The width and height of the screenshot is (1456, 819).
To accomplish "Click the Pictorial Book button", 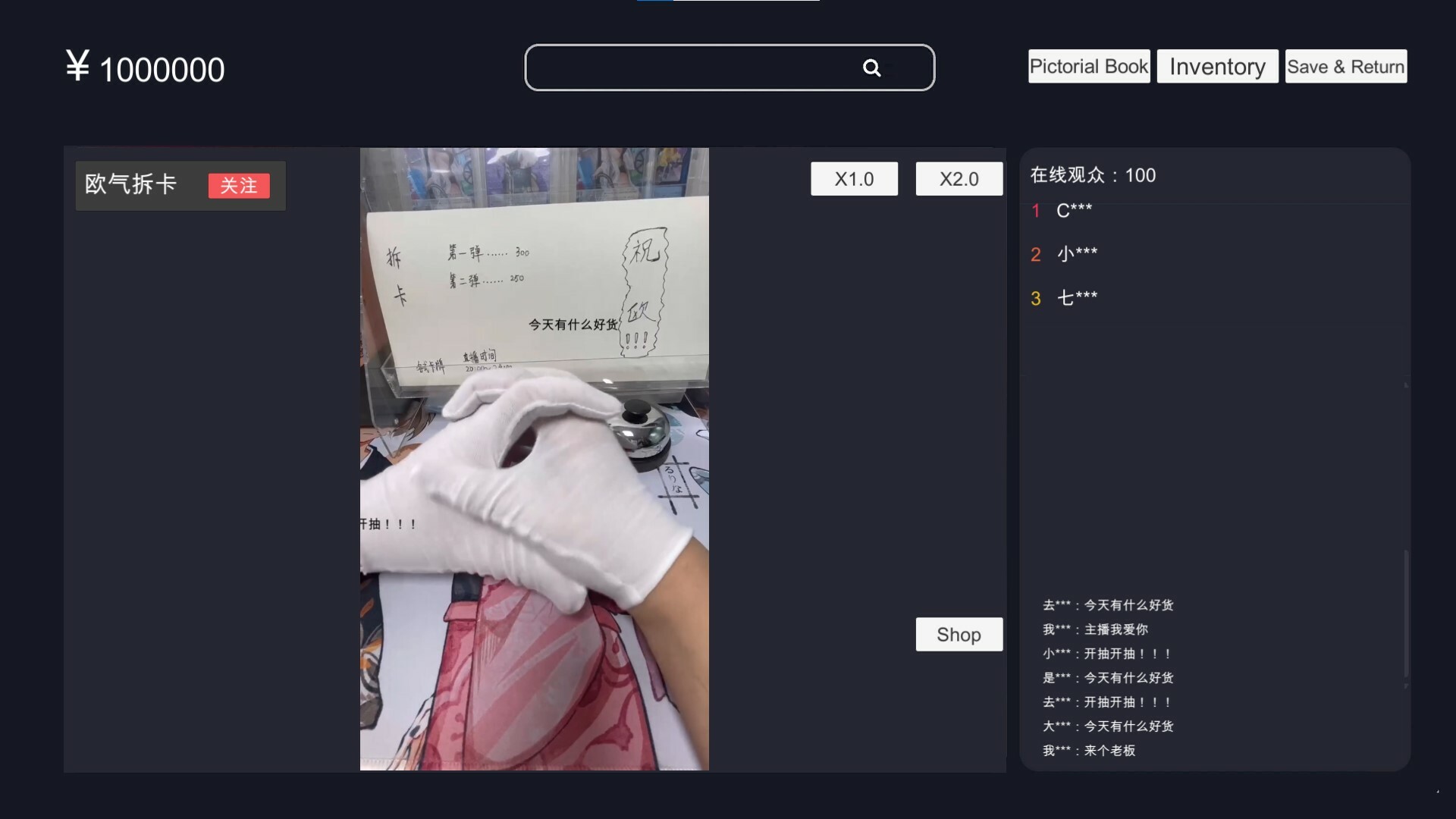I will [1090, 66].
